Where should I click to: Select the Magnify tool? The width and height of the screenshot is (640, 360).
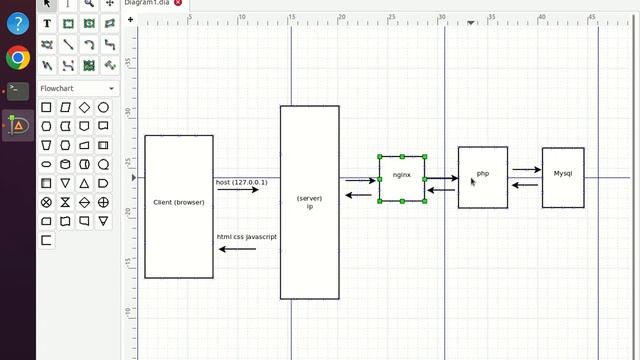pos(89,4)
